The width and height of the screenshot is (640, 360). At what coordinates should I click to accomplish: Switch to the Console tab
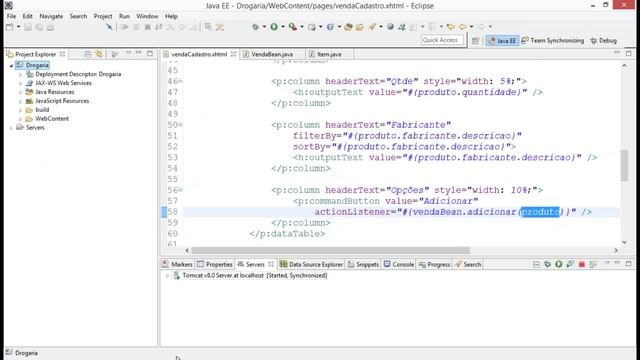399,264
